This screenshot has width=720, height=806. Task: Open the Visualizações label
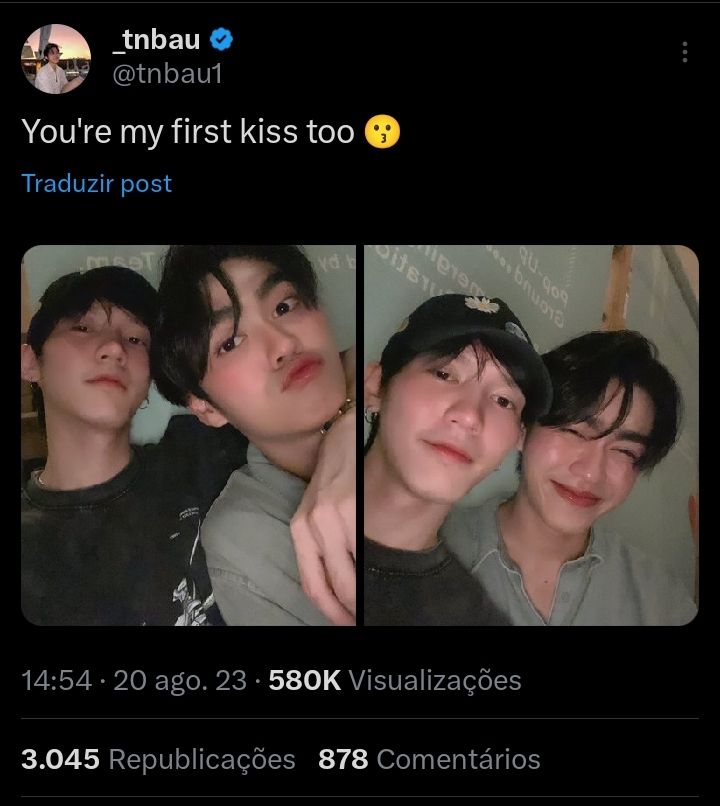click(435, 681)
